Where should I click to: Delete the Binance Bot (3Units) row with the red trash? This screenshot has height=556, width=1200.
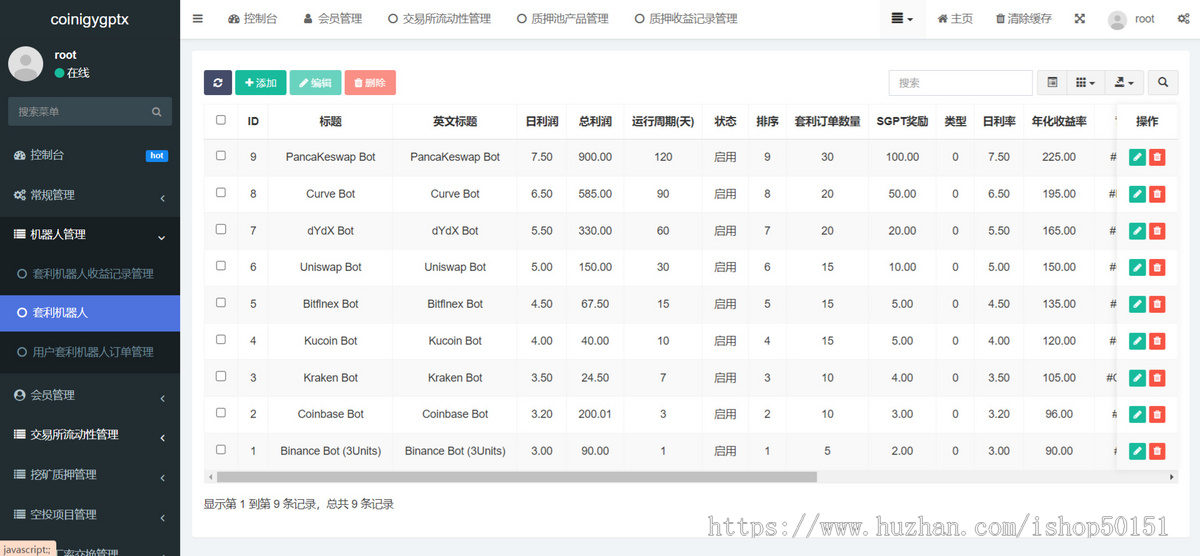(x=1157, y=451)
